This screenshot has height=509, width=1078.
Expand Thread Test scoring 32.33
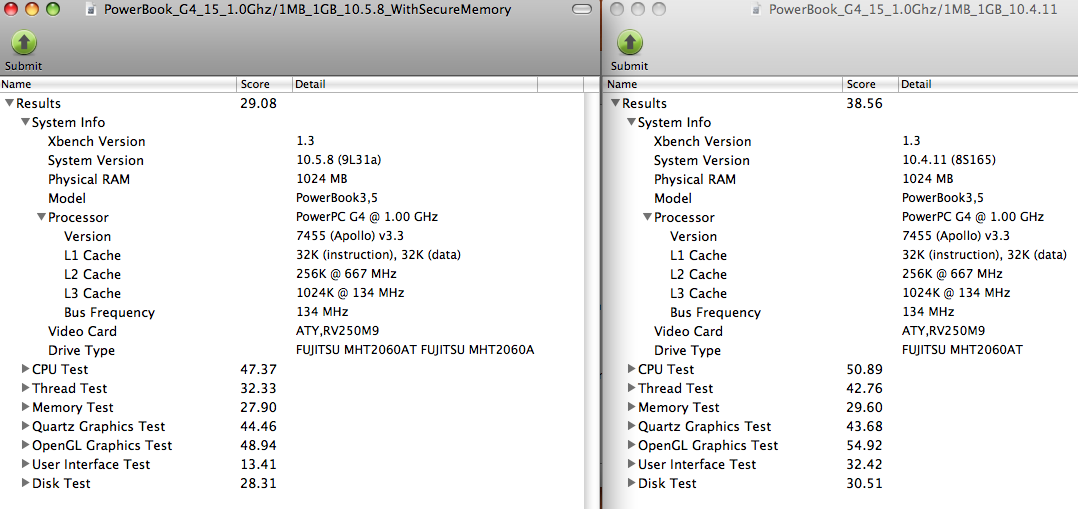pyautogui.click(x=26, y=389)
